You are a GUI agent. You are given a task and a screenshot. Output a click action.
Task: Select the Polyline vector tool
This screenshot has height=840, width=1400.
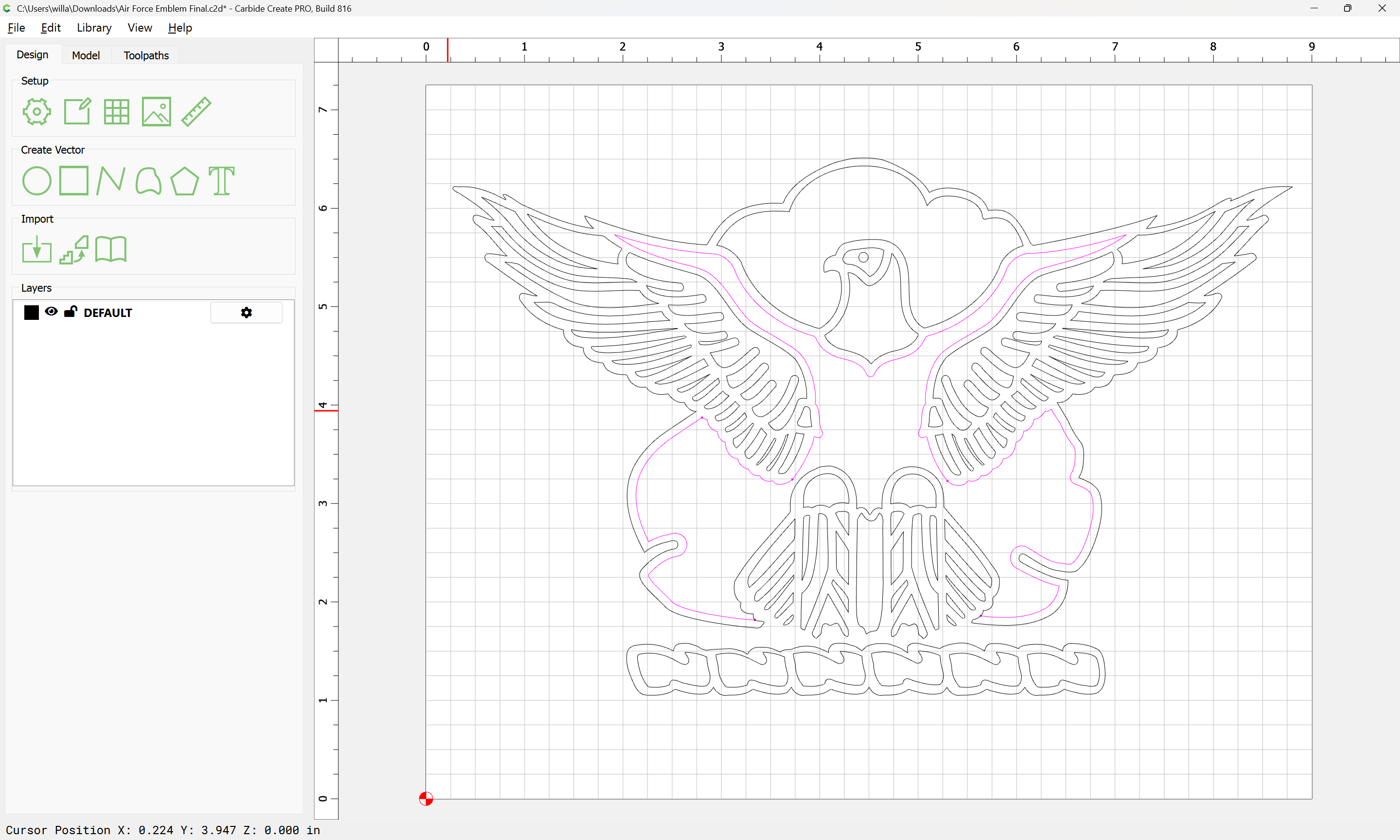pyautogui.click(x=110, y=180)
